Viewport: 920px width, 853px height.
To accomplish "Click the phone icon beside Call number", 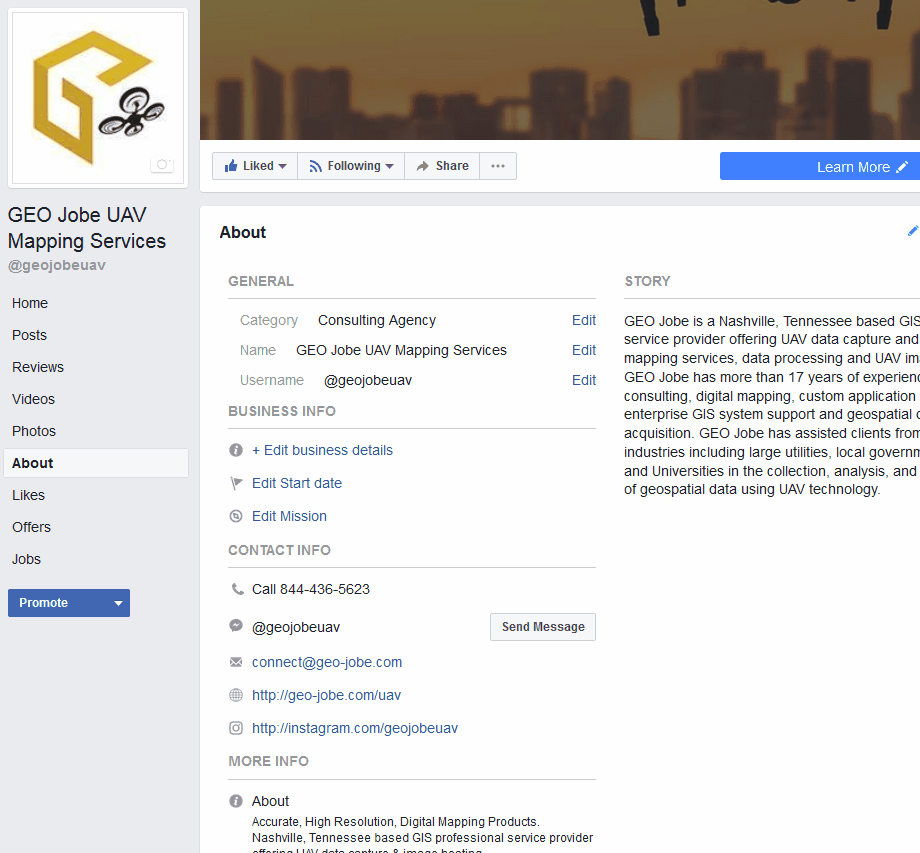I will pos(236,590).
